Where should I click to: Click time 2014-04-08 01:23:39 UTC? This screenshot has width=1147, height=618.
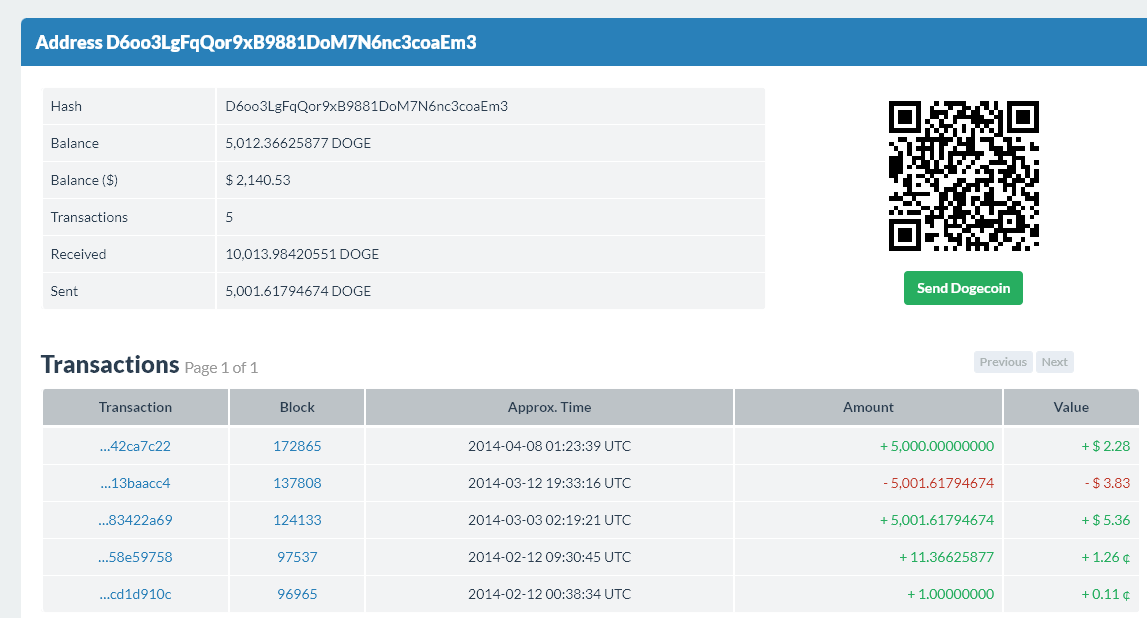pyautogui.click(x=549, y=446)
